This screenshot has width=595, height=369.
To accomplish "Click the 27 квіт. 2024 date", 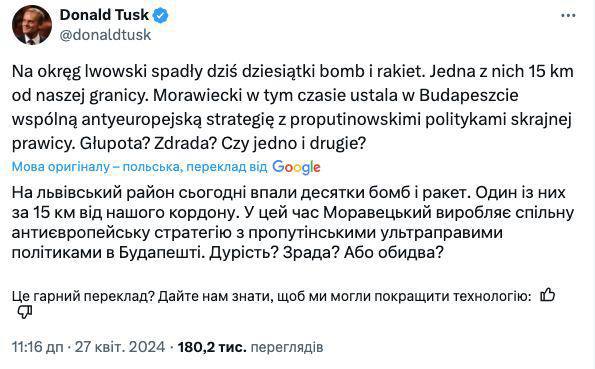I will coord(120,347).
